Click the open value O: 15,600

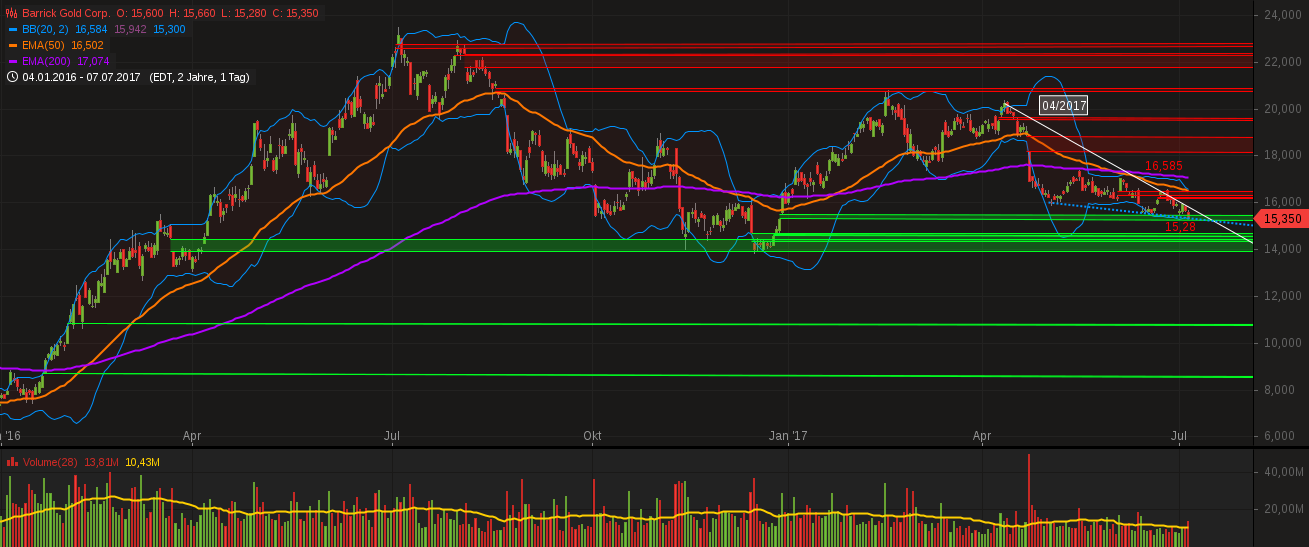point(139,14)
